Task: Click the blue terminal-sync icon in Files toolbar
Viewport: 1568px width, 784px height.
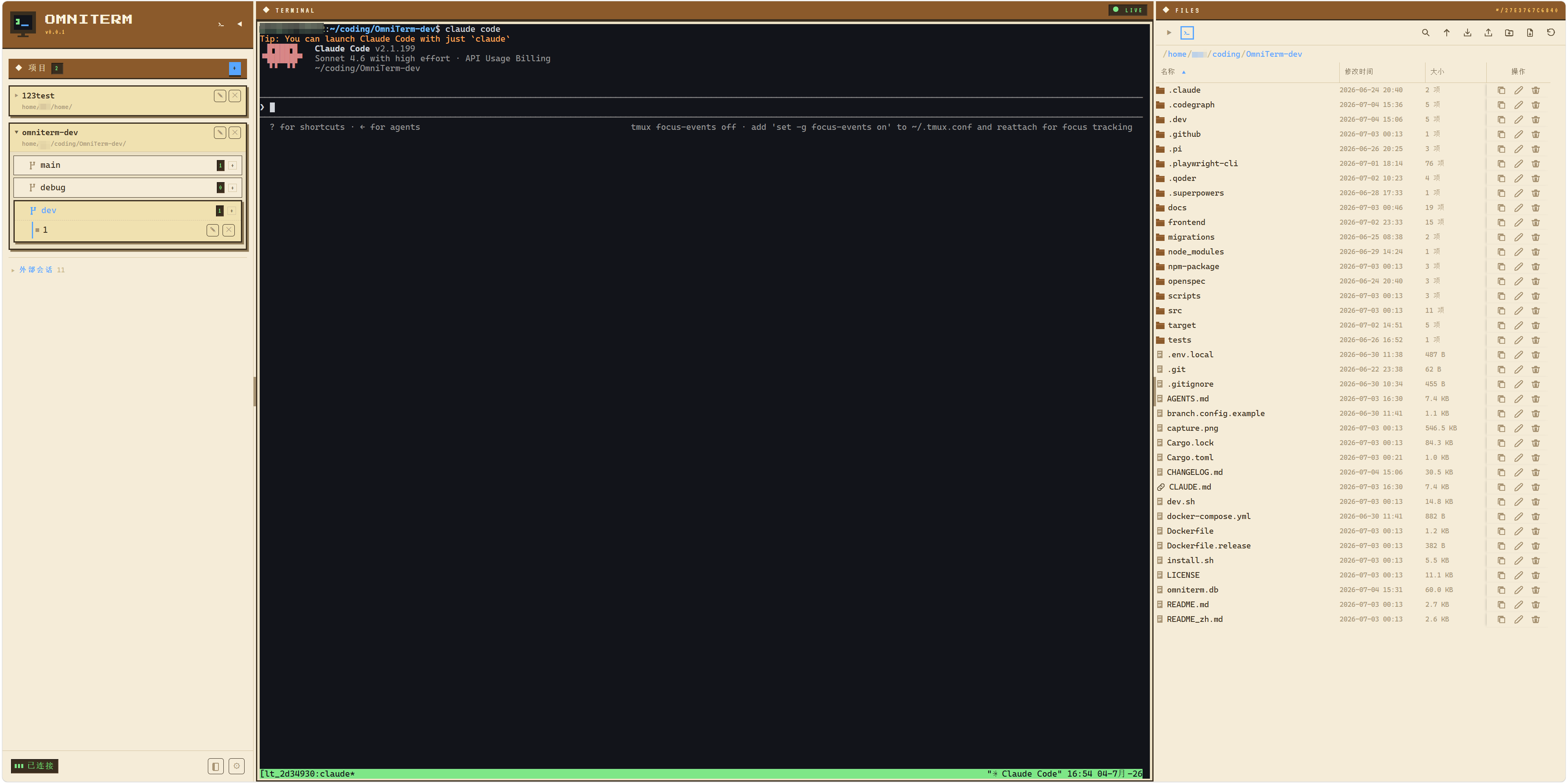Action: [1187, 33]
